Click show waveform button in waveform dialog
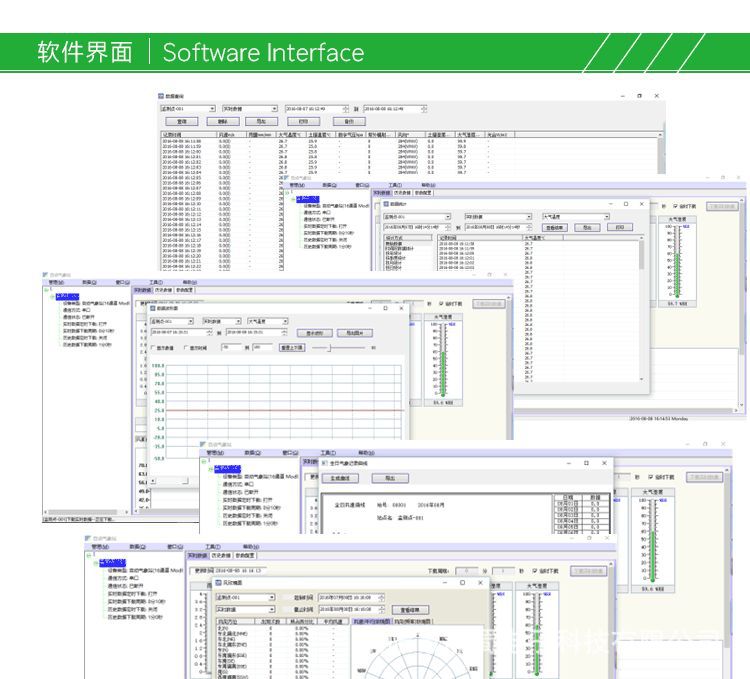This screenshot has width=750, height=679. [314, 333]
